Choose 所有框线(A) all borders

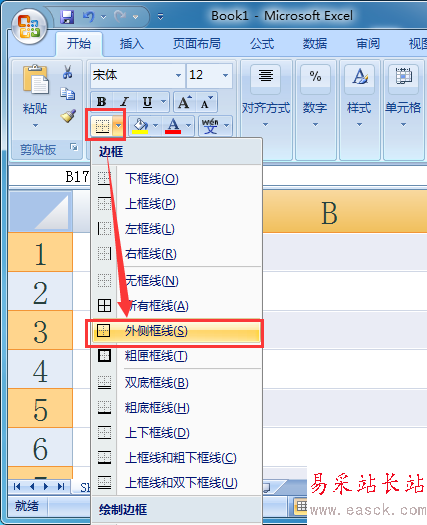176,305
